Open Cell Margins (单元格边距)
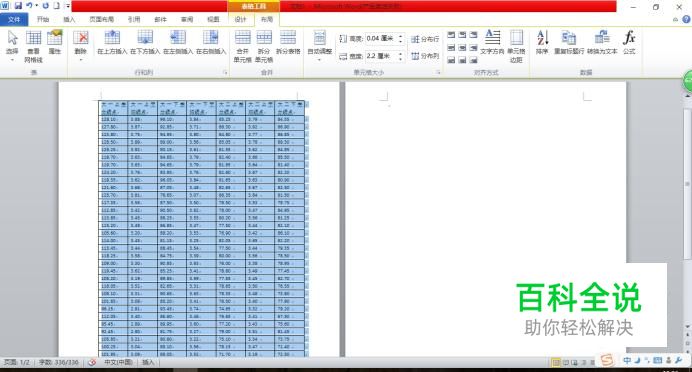 pos(516,46)
